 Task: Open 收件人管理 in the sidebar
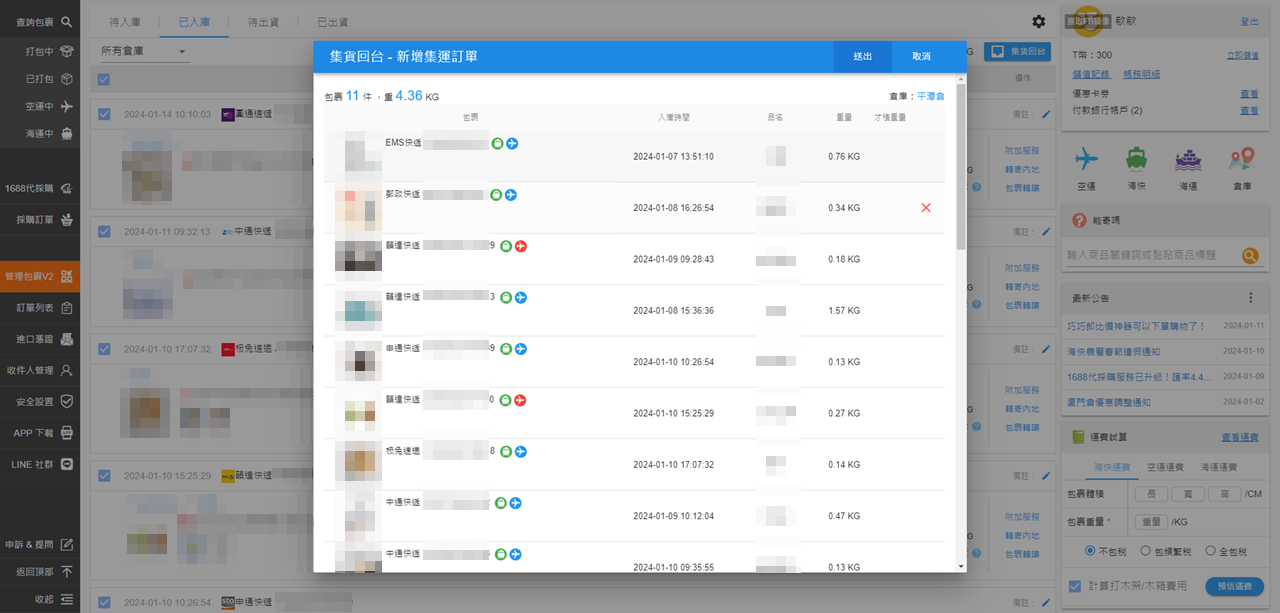tap(40, 370)
